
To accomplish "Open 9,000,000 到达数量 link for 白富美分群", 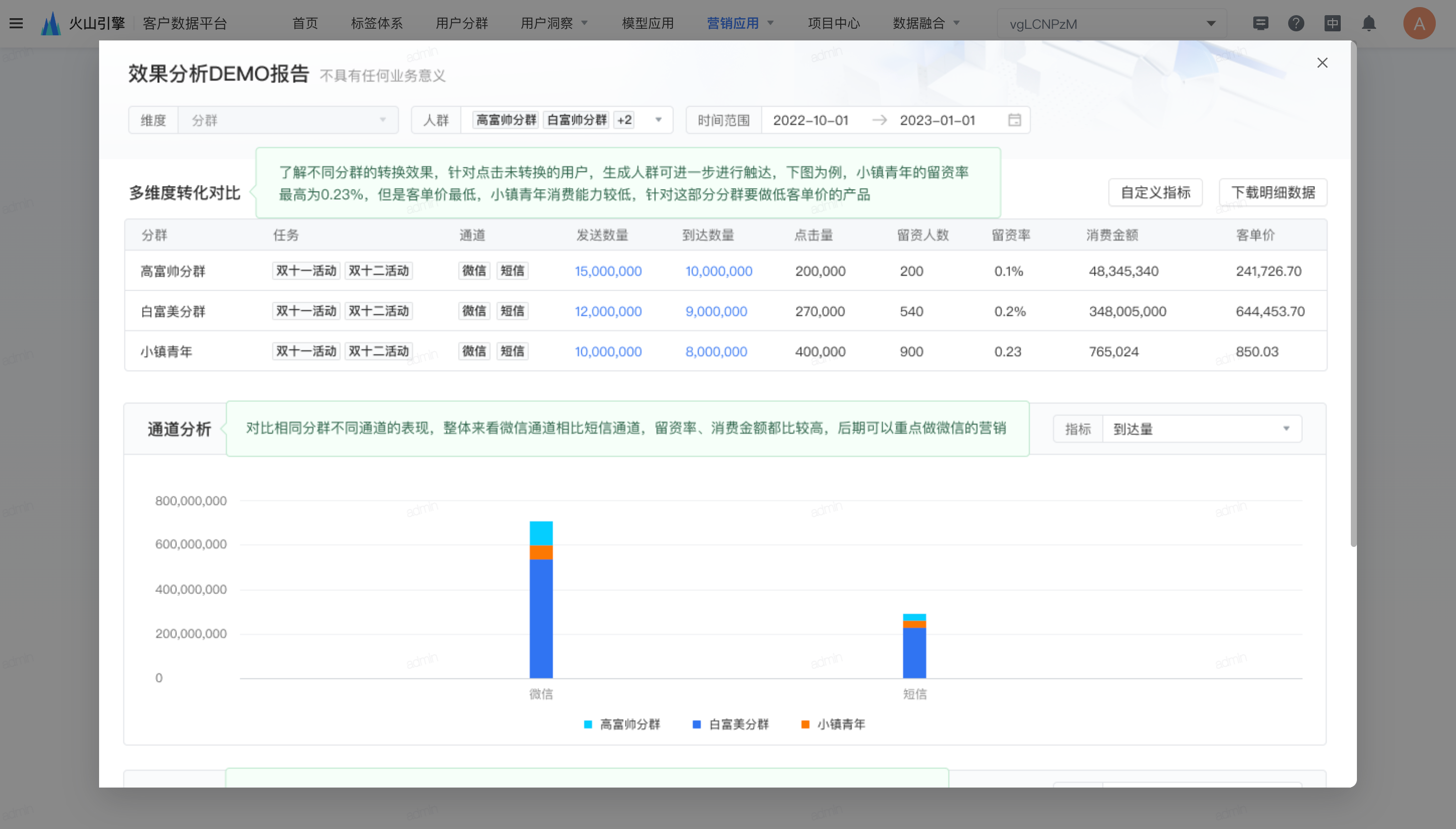I will click(716, 311).
